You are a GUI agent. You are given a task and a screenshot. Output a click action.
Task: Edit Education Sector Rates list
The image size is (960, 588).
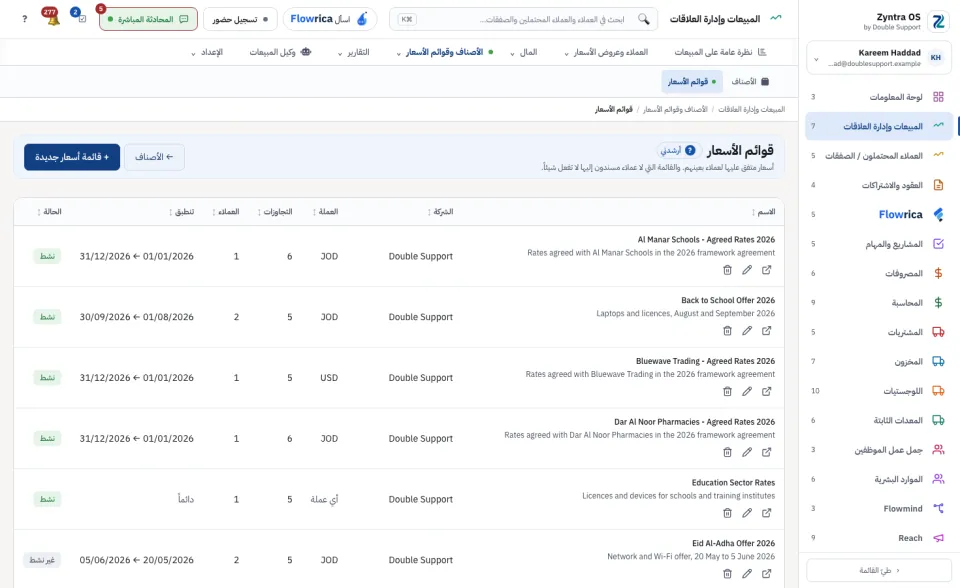747,513
